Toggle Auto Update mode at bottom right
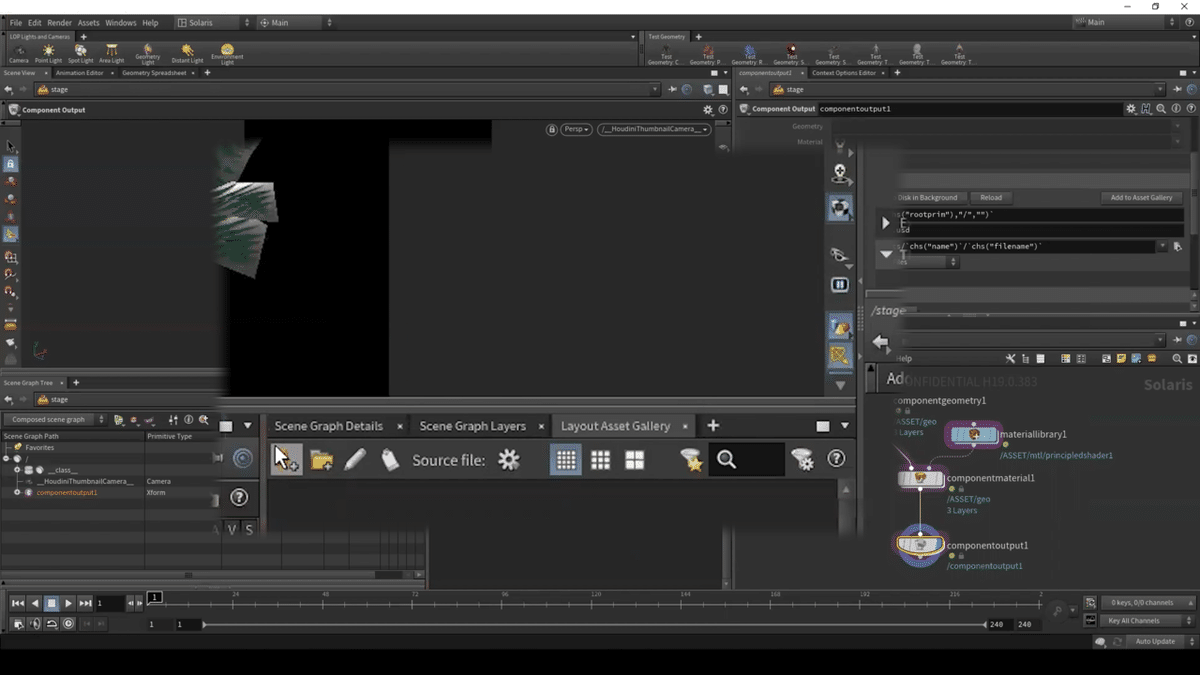 1155,641
